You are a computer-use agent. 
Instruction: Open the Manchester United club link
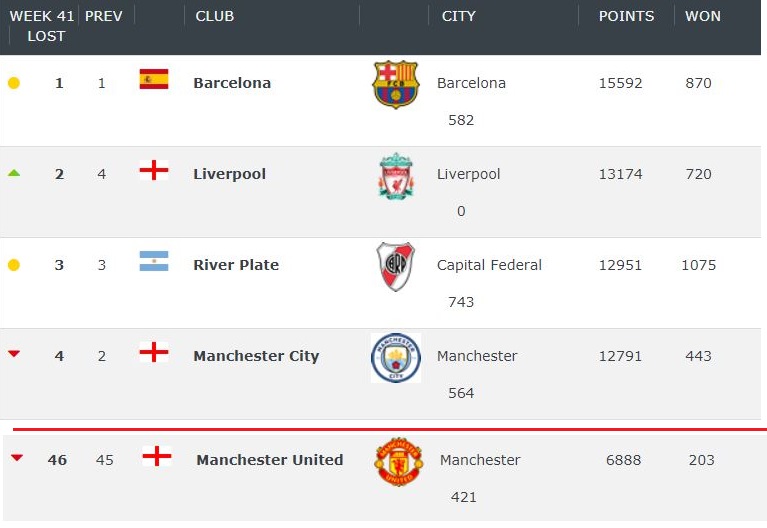click(x=269, y=460)
